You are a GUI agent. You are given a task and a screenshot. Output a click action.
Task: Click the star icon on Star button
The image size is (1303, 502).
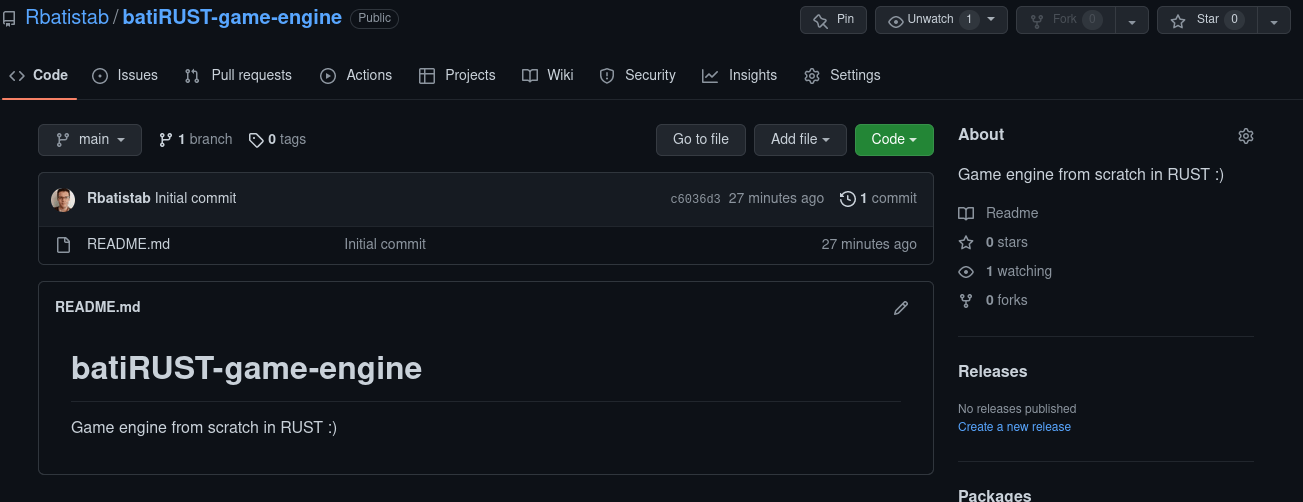[1178, 20]
